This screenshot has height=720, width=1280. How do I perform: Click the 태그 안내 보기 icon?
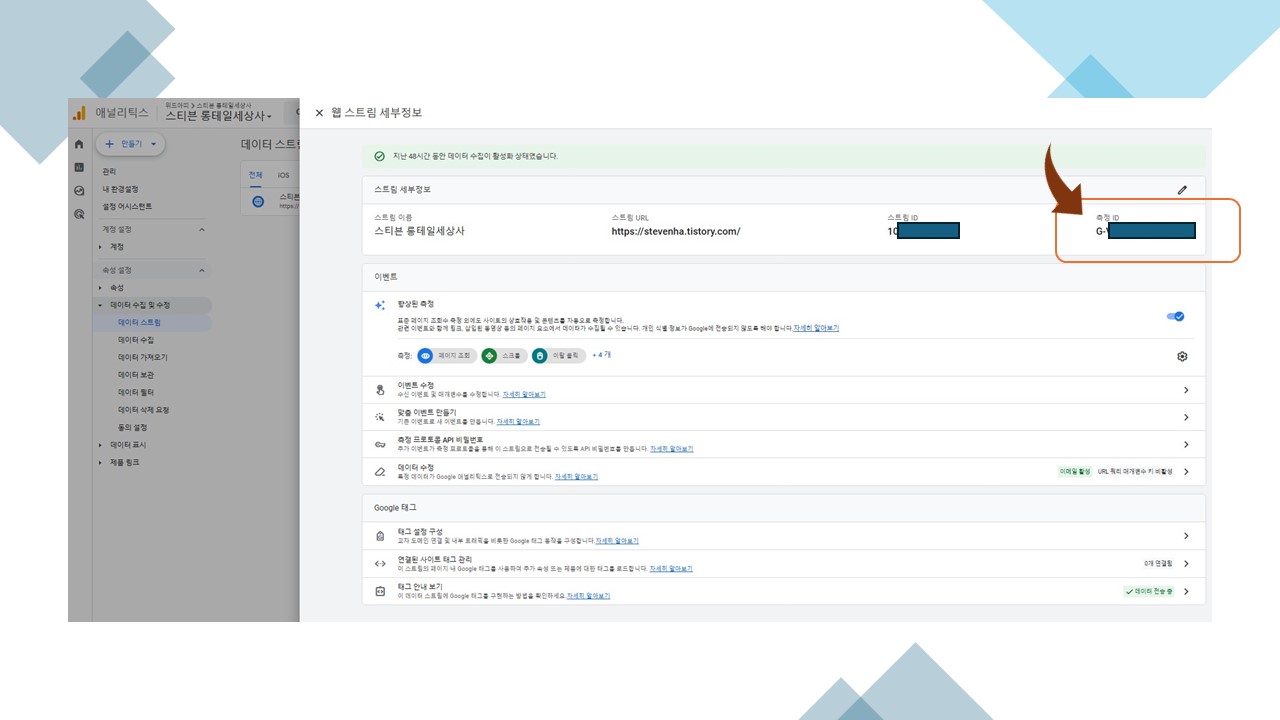(x=380, y=591)
